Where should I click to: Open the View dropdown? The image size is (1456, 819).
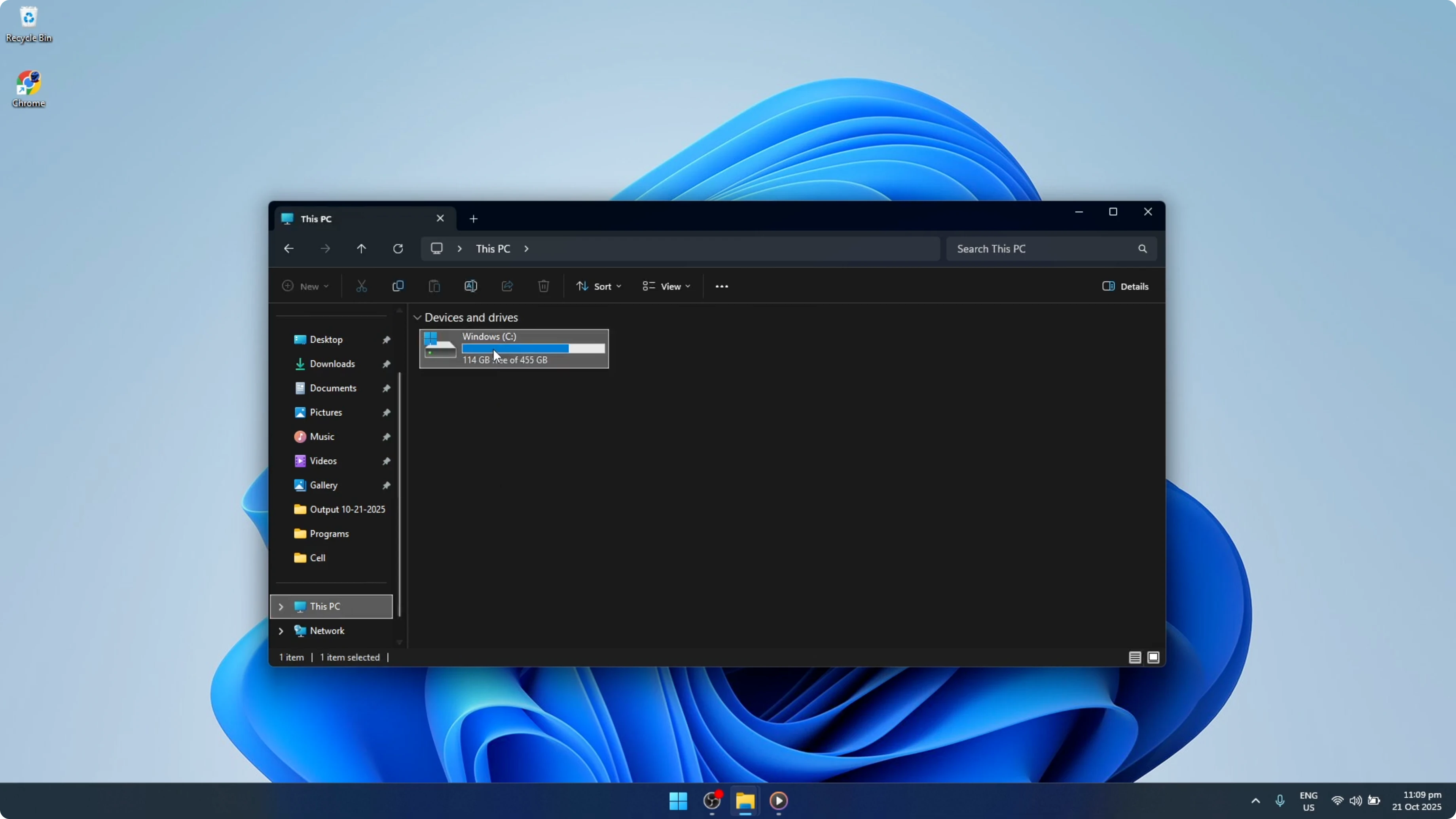tap(666, 286)
